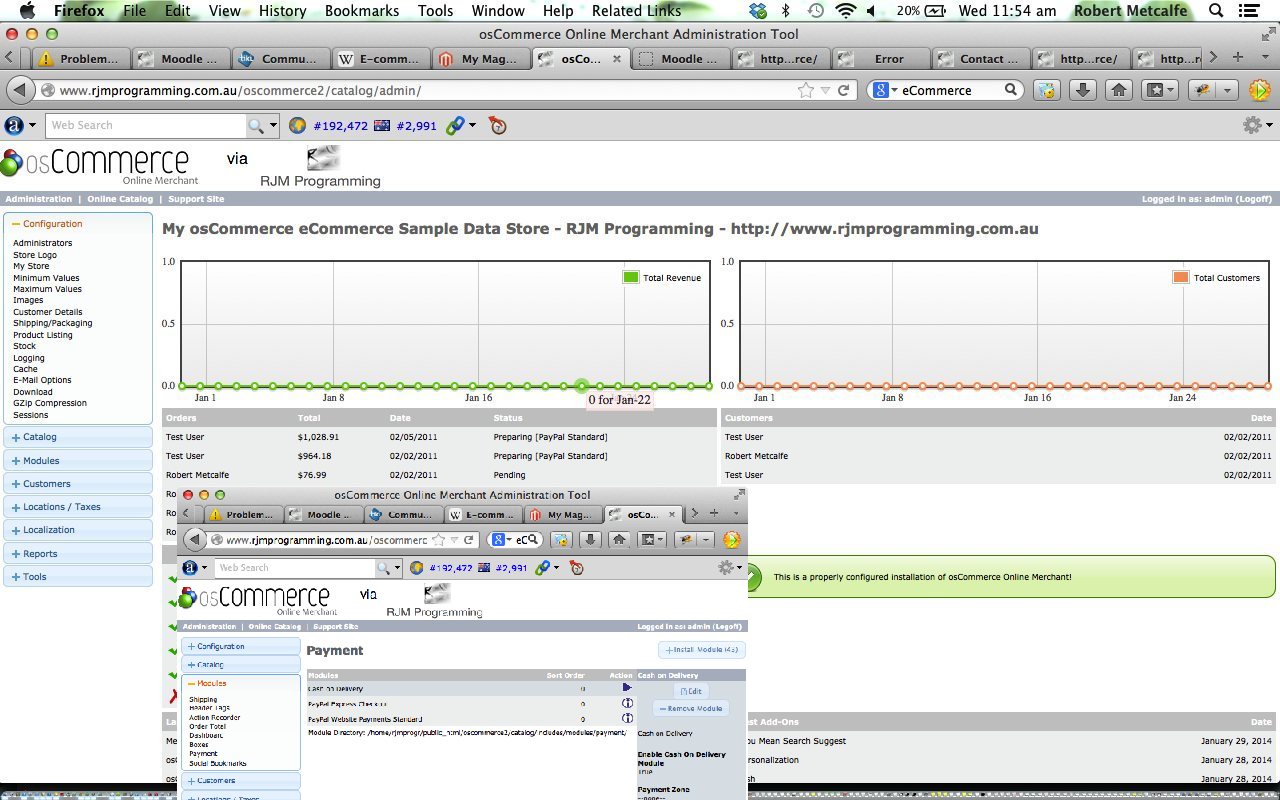This screenshot has height=800, width=1280.
Task: Click the Total Customers orange legend swatch
Action: click(1181, 277)
